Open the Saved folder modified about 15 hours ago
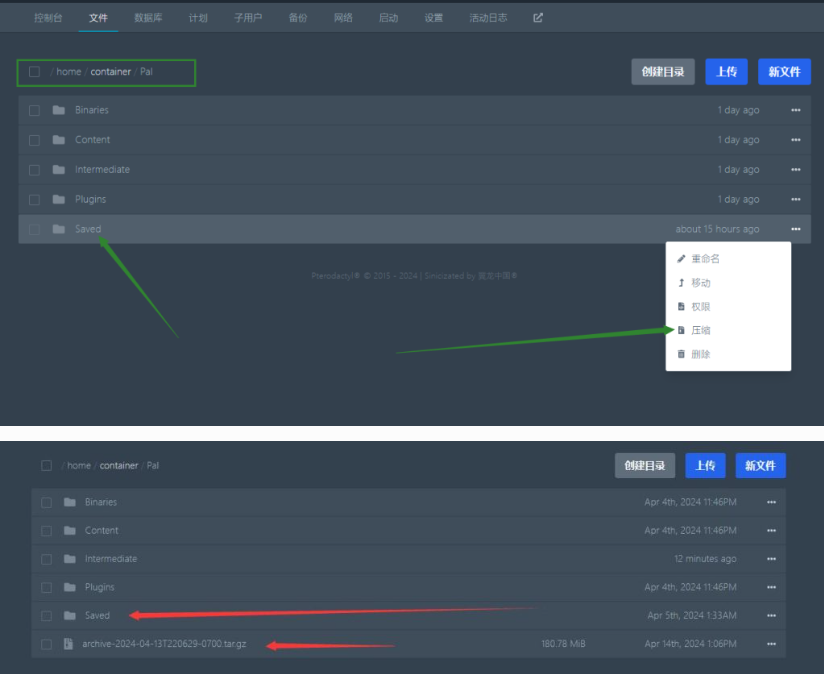Viewport: 824px width, 674px height. [88, 229]
